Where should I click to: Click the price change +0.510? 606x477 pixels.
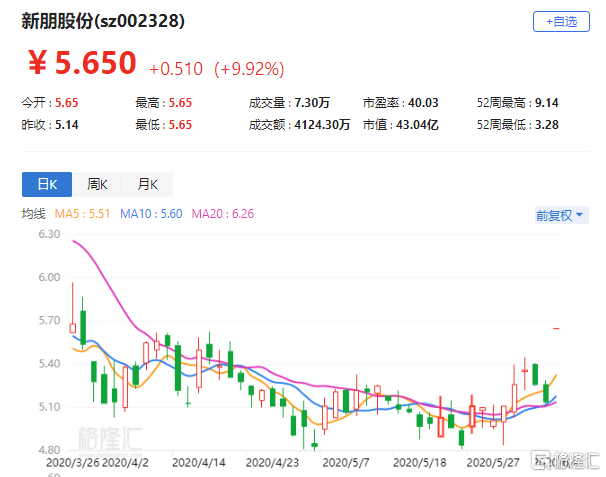pos(176,69)
